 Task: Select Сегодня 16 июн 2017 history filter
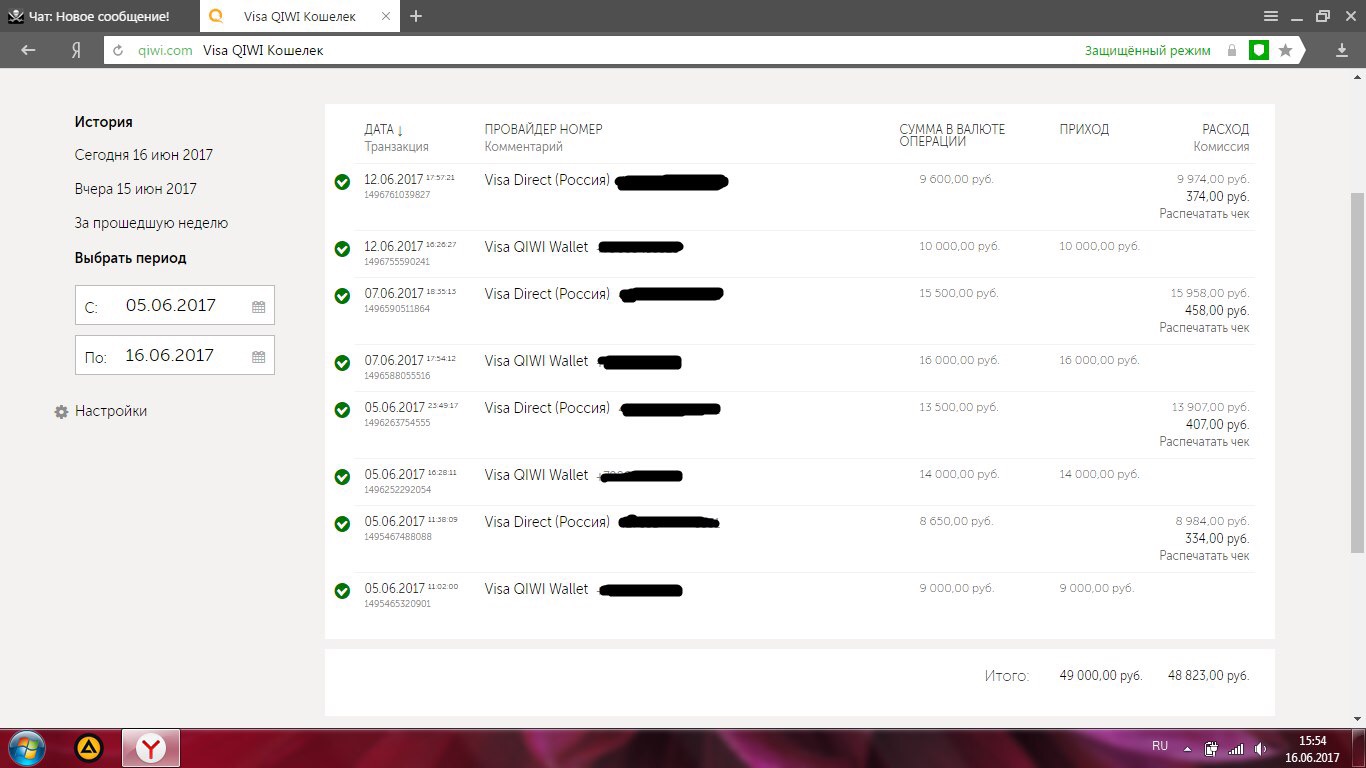click(144, 155)
